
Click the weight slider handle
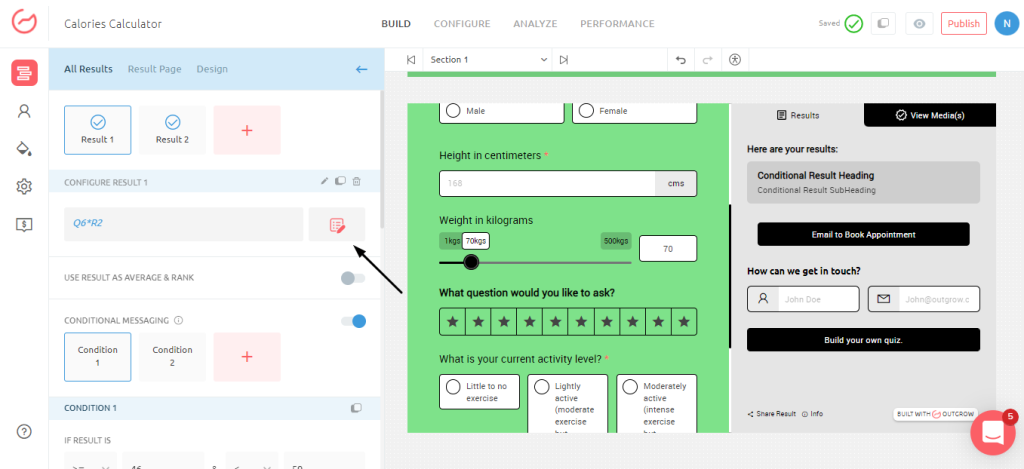[471, 263]
